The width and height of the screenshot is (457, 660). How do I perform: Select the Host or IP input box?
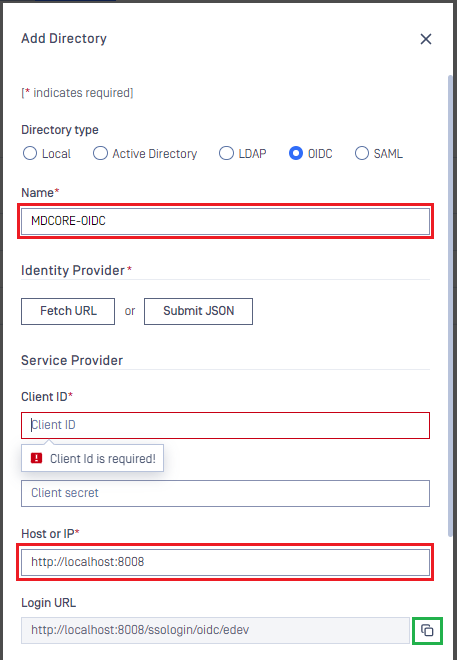click(x=226, y=562)
